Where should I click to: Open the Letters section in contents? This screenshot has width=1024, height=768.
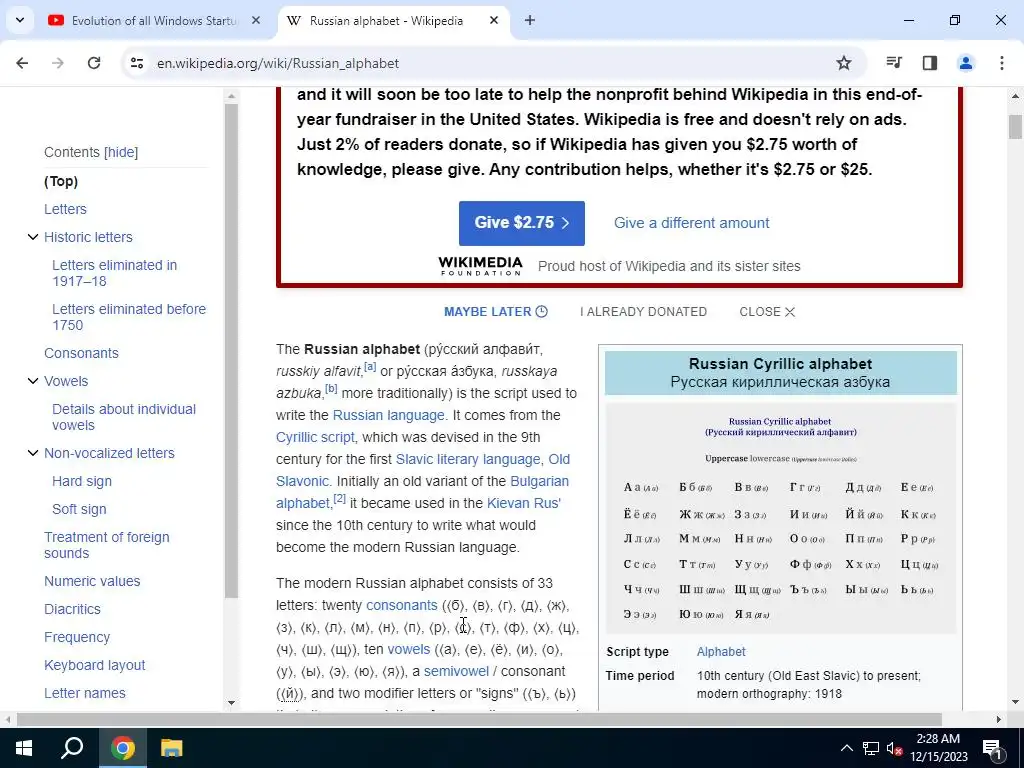click(x=65, y=209)
